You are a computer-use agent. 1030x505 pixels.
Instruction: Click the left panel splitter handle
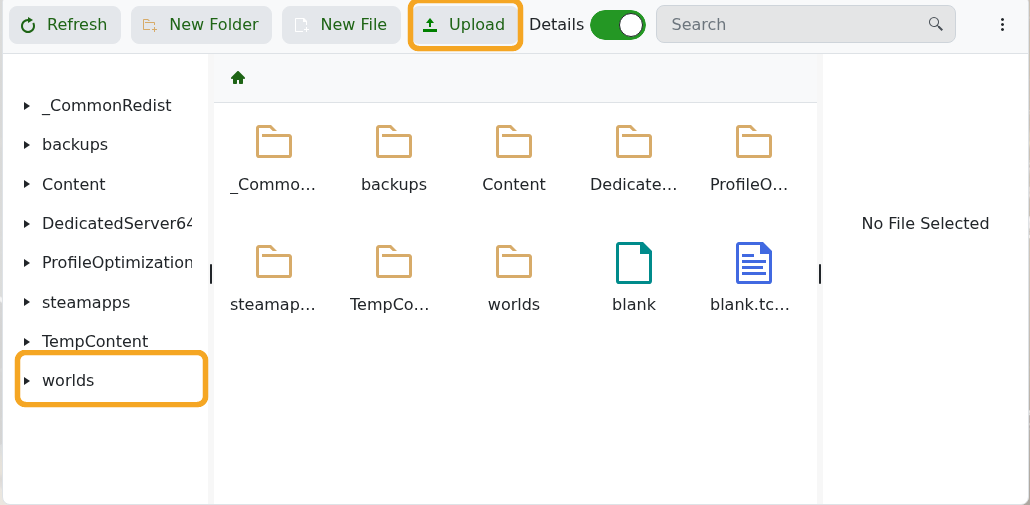click(211, 274)
